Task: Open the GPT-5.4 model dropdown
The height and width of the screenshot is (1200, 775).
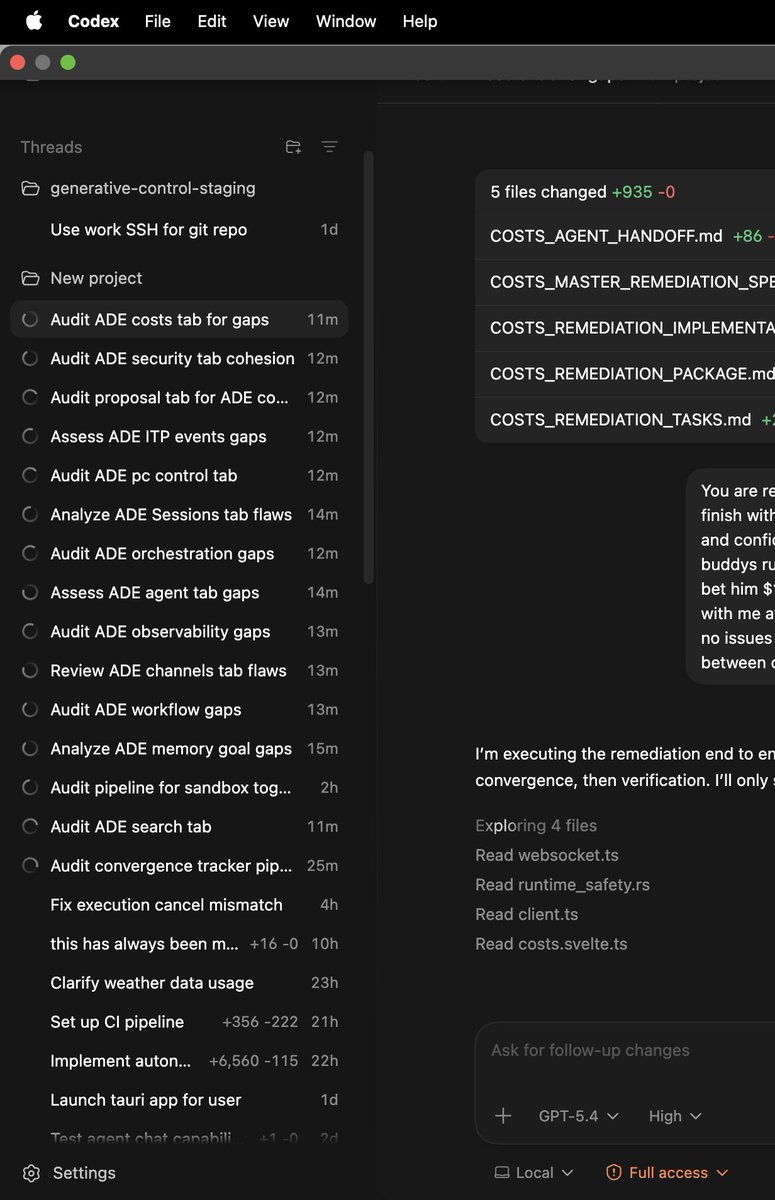Action: (x=579, y=1116)
